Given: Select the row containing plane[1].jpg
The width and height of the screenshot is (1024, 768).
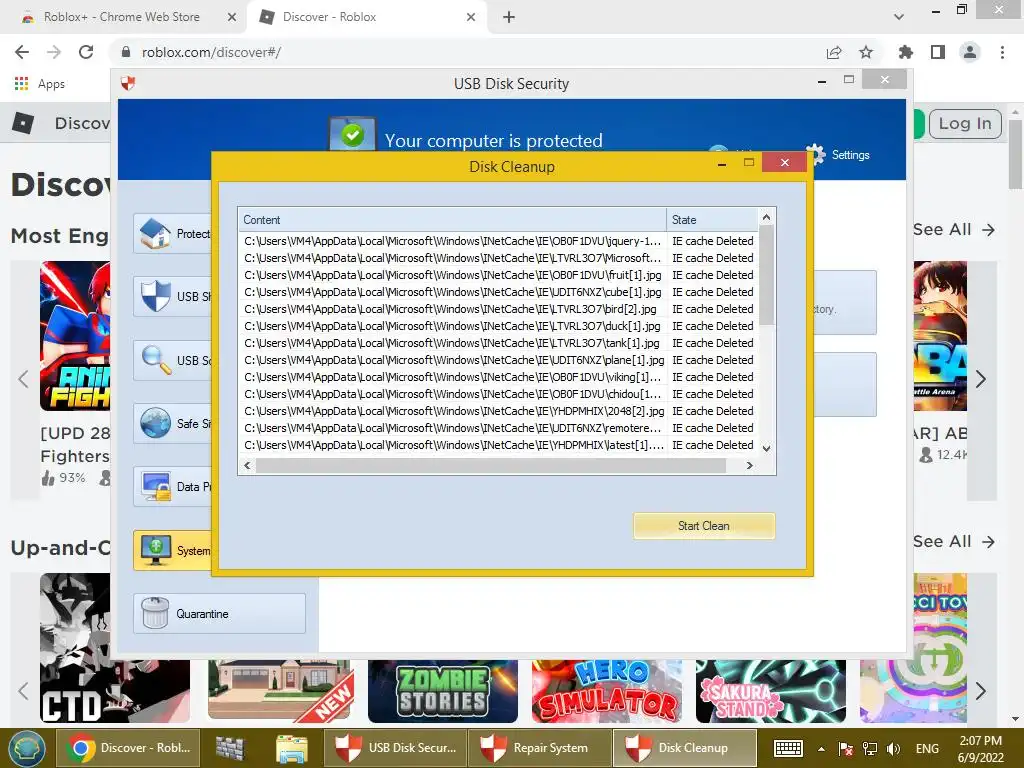Looking at the screenshot, I should [498, 360].
